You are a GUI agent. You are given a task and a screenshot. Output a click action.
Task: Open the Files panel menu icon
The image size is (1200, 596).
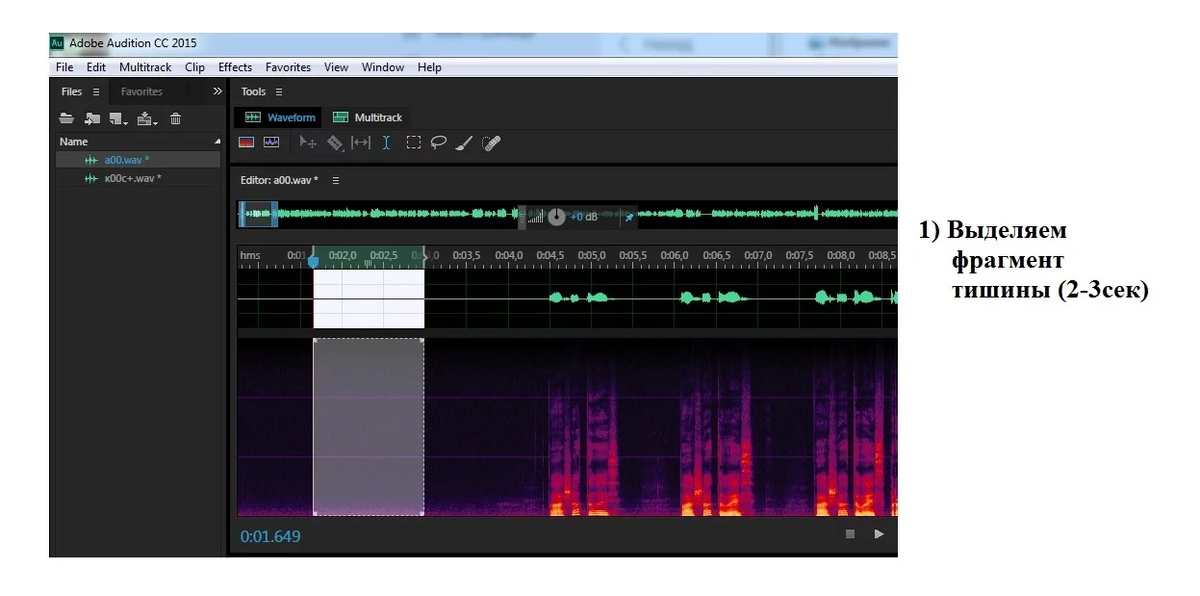[x=97, y=92]
